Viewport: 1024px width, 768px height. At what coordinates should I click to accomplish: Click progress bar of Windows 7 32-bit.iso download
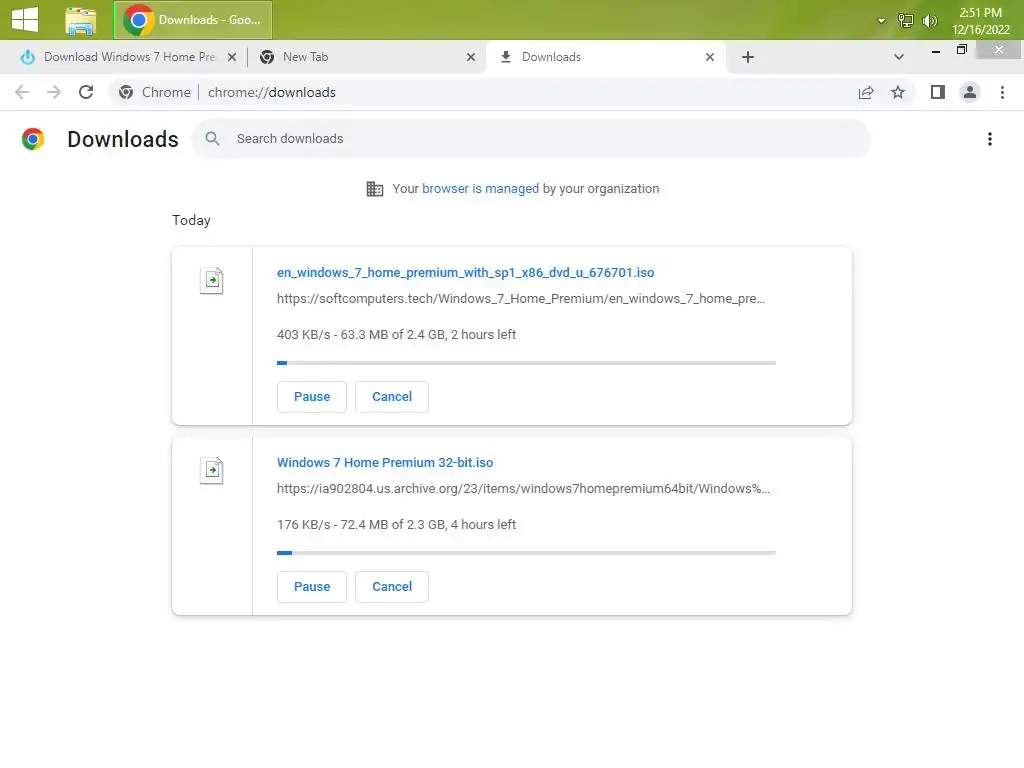coord(526,552)
